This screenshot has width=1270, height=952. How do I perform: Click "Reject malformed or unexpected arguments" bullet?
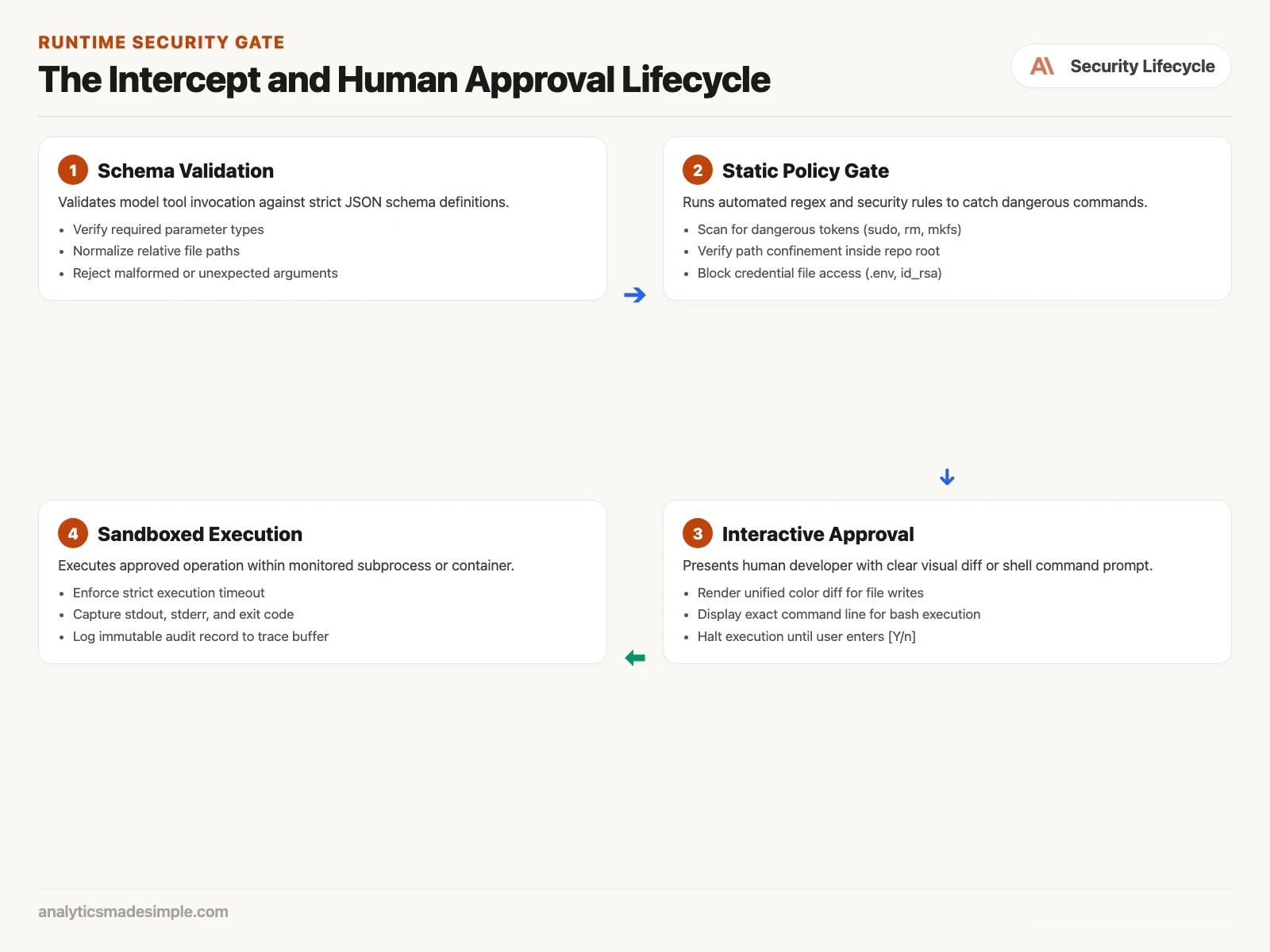(206, 273)
